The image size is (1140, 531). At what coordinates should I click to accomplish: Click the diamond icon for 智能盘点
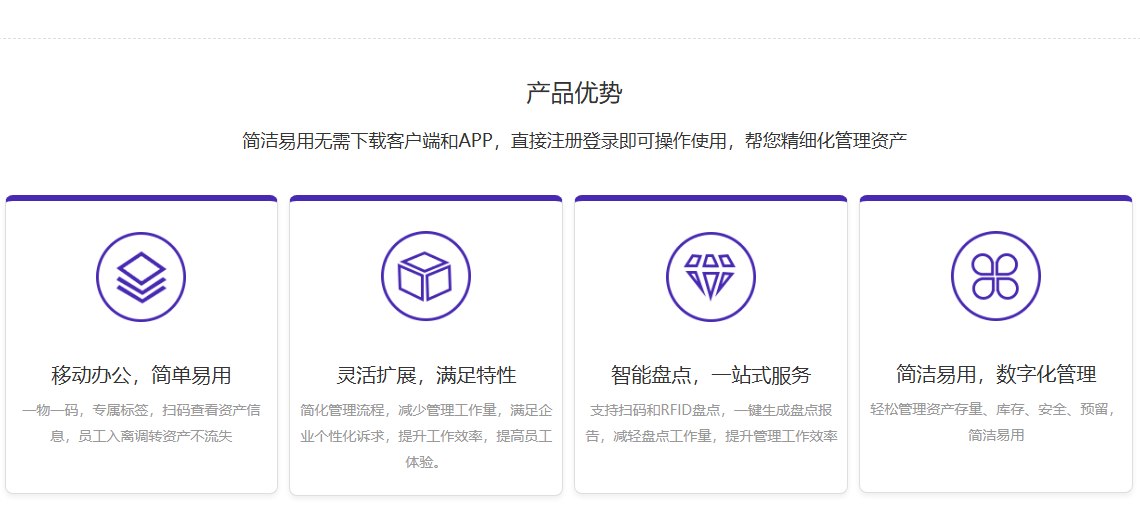[710, 276]
